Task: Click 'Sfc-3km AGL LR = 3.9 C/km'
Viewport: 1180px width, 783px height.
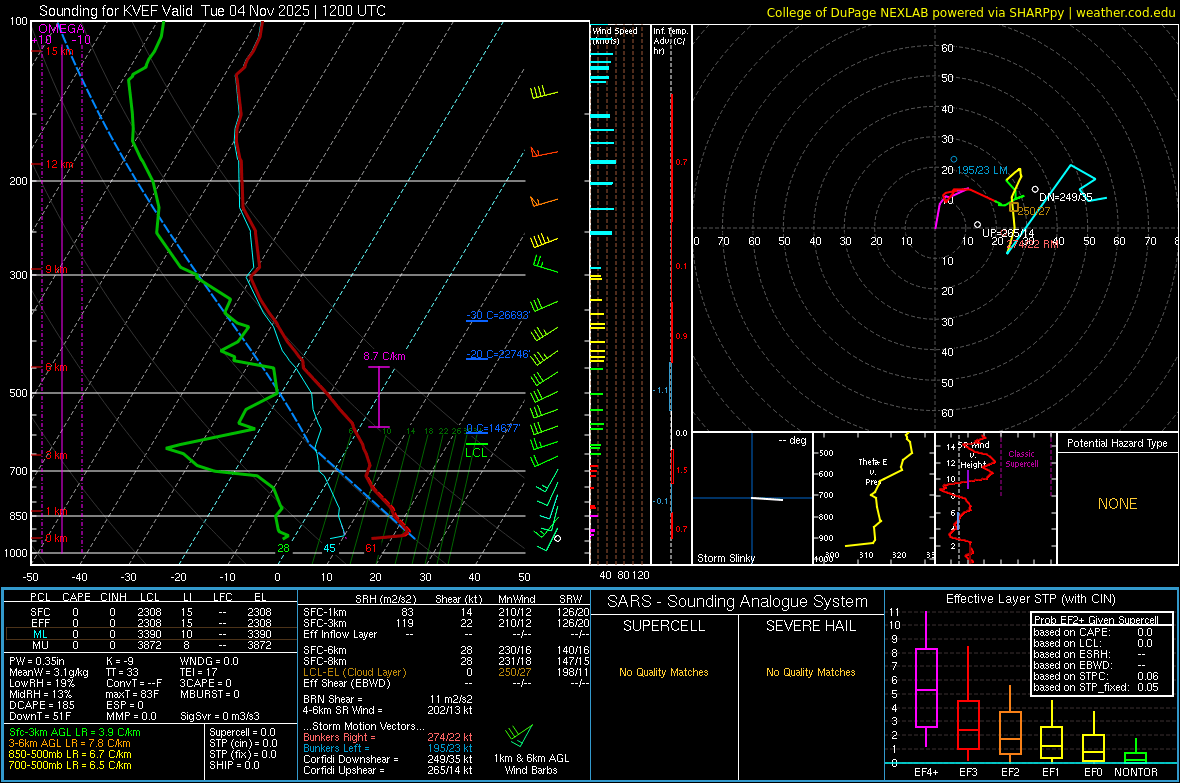Action: [x=75, y=732]
